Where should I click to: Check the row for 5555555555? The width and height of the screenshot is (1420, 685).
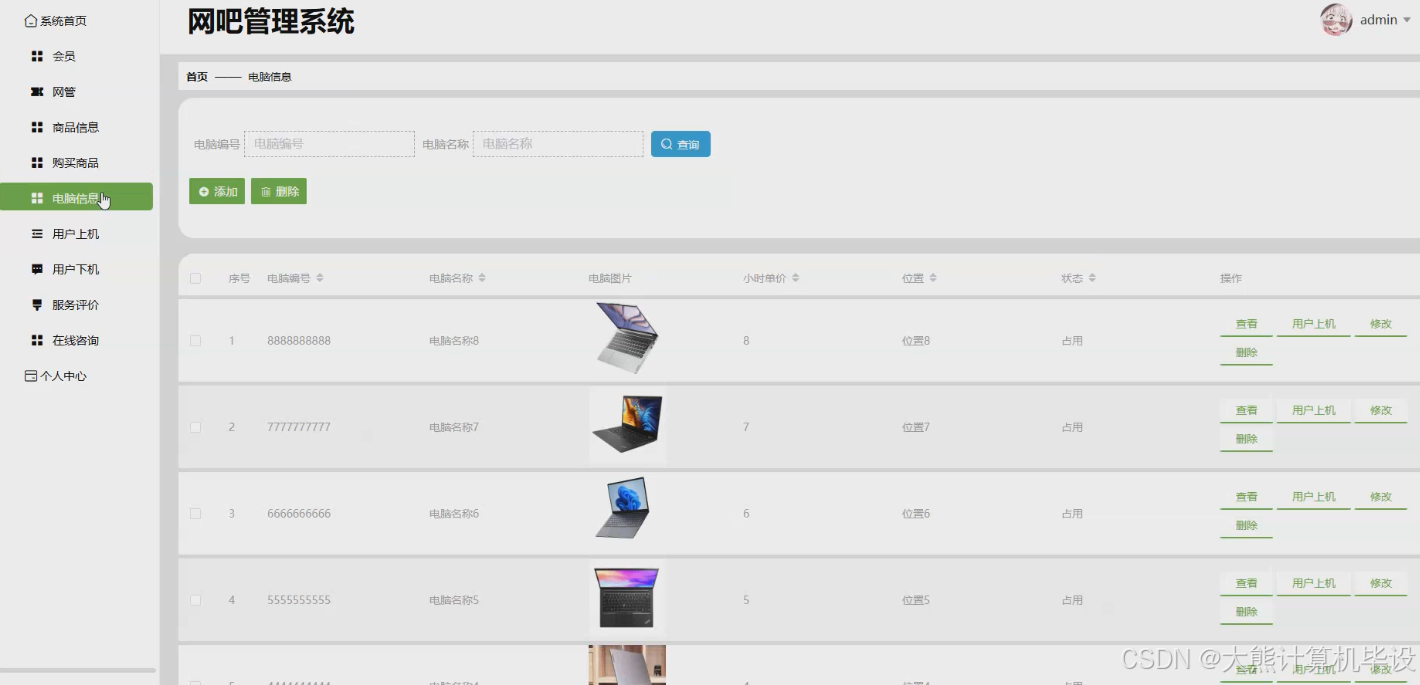(x=196, y=600)
